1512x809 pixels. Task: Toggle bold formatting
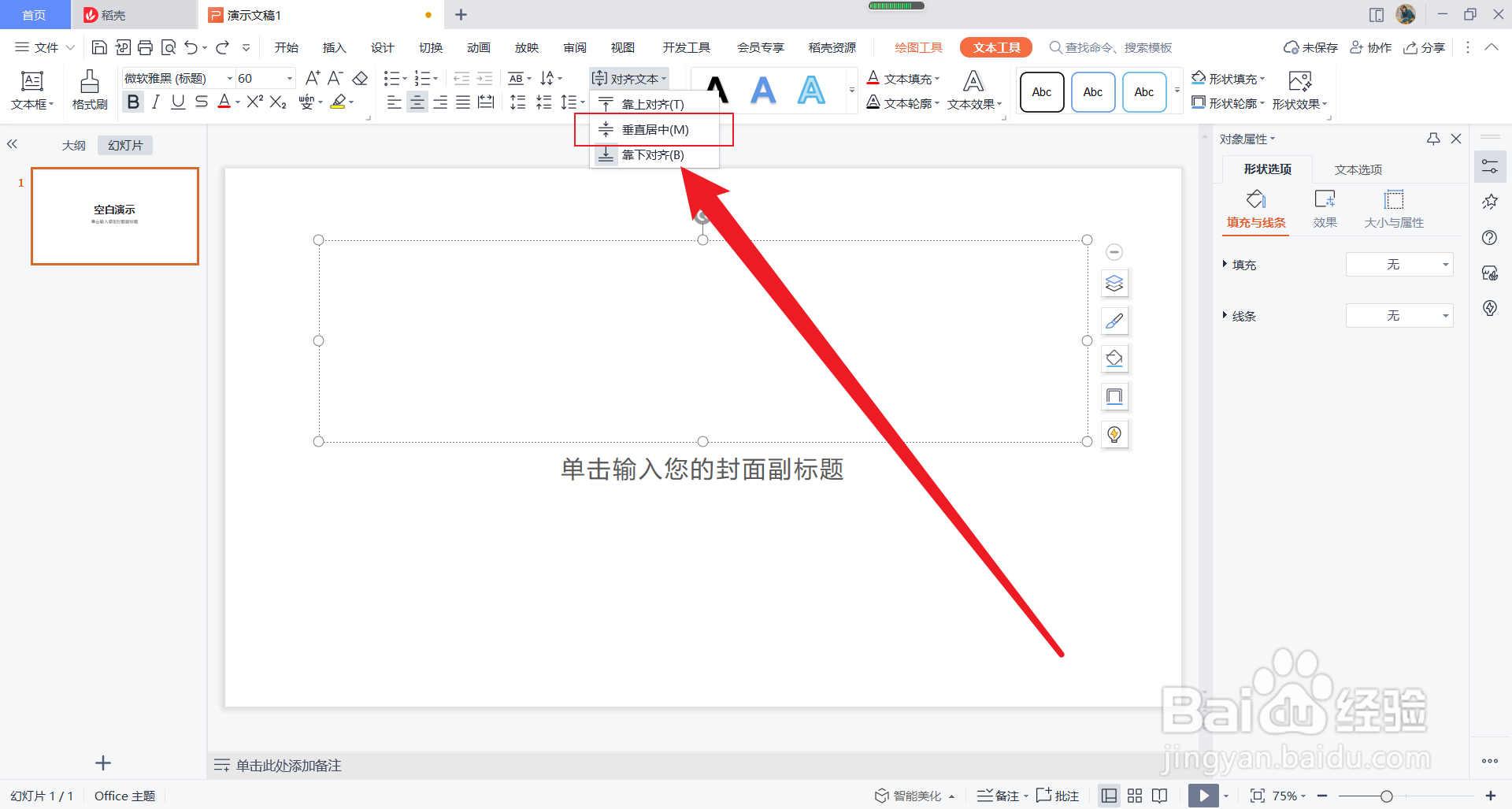133,102
